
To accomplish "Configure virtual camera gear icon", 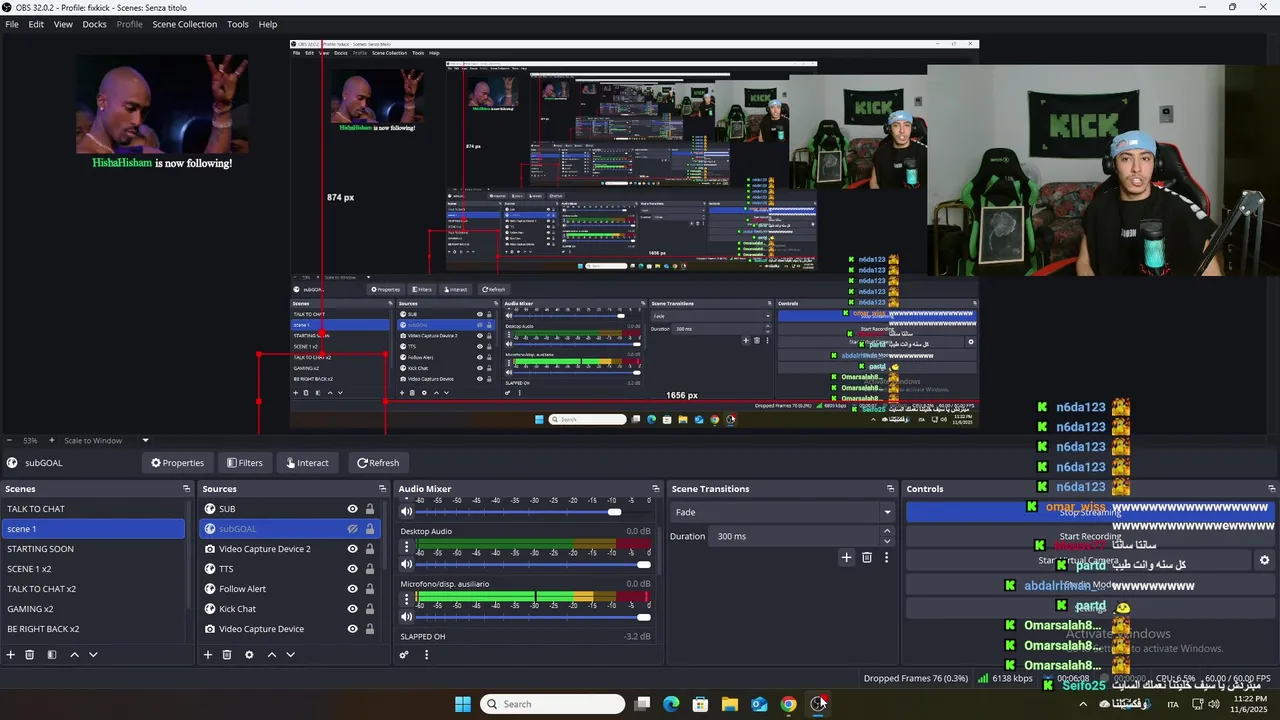I will (x=1264, y=561).
